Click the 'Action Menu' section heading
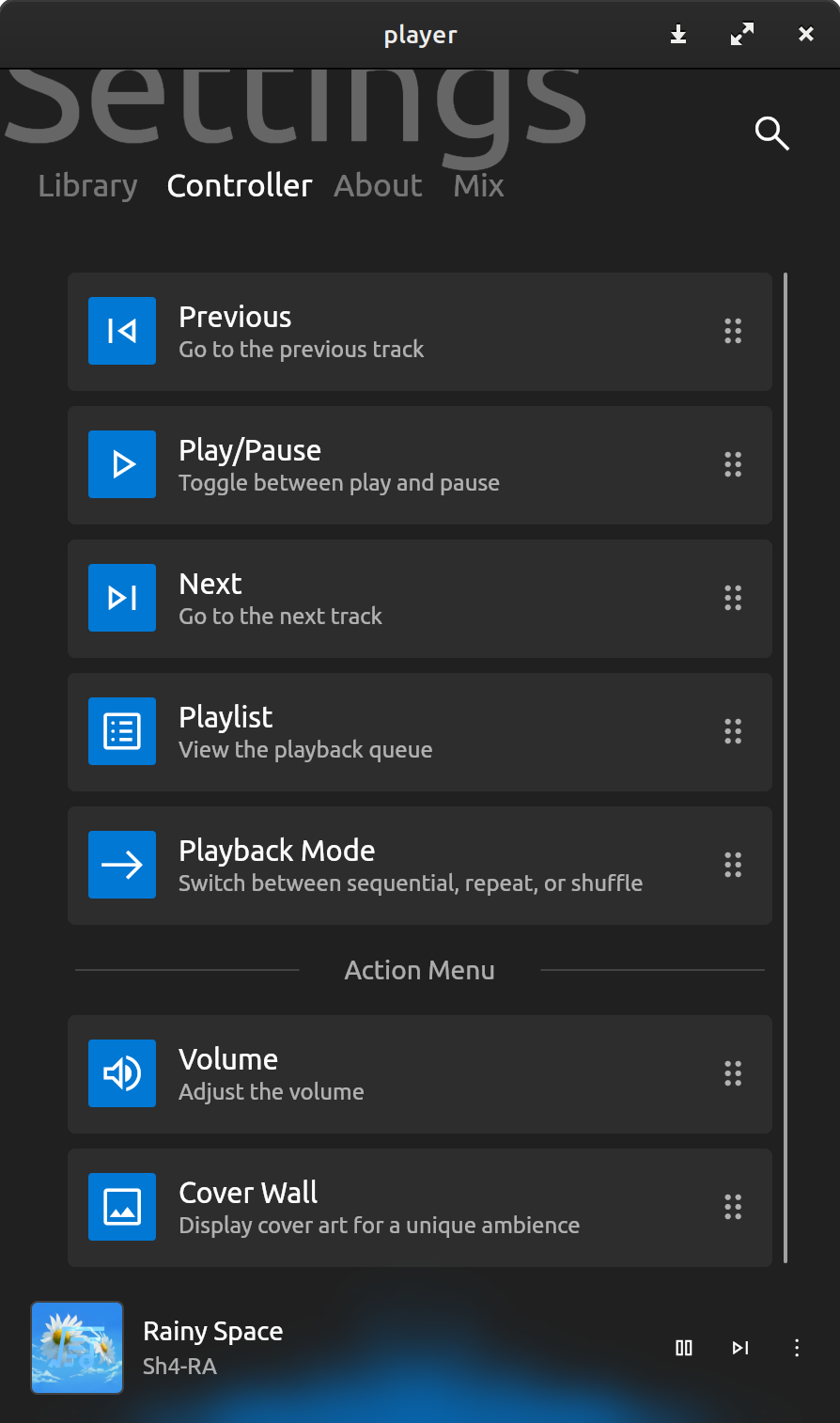The width and height of the screenshot is (840, 1423). 420,970
